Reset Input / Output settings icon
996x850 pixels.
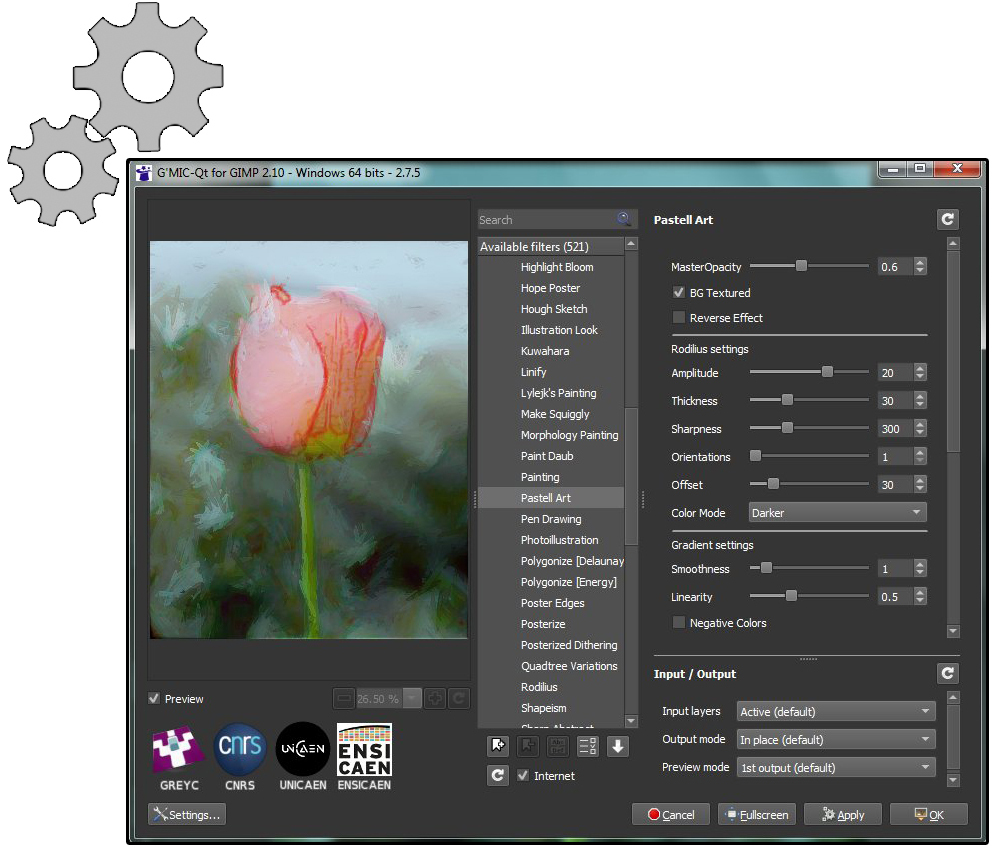coord(947,674)
